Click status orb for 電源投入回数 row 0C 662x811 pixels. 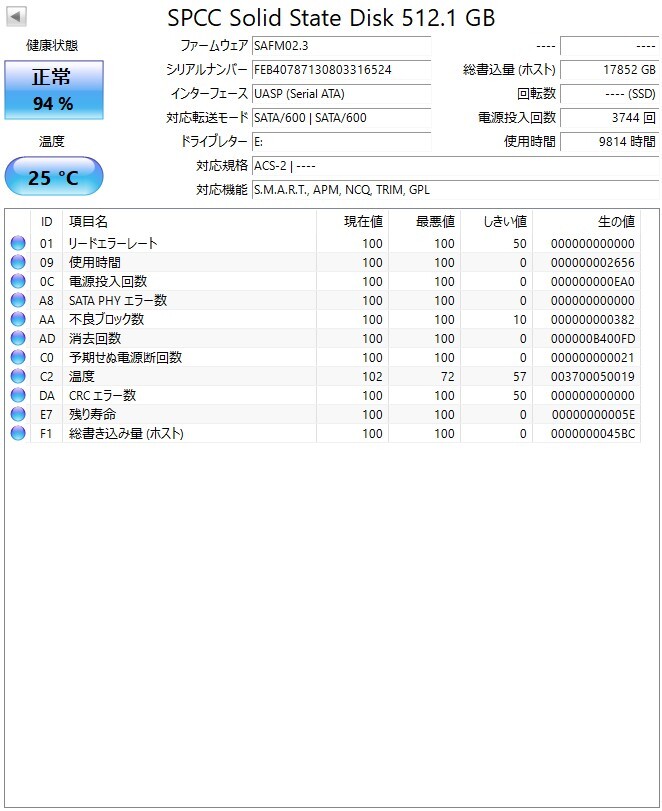pos(18,281)
